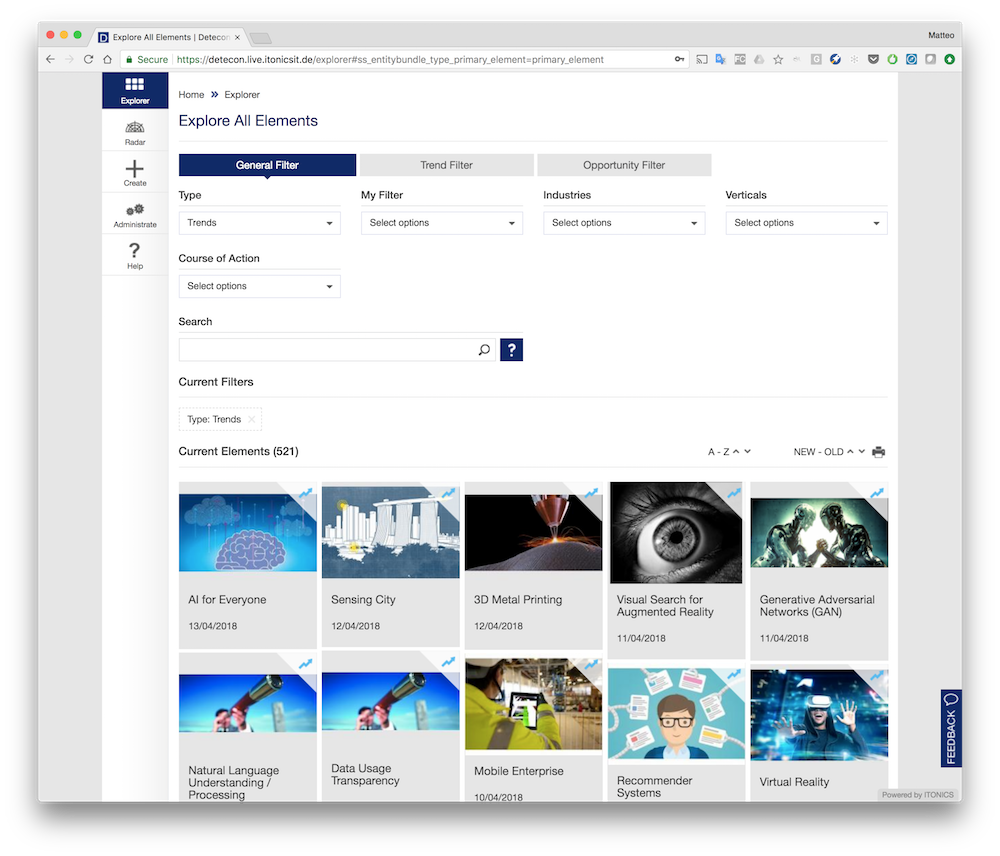Open the FEEDBACK side button
Screen dimensions: 1000x856
(951, 728)
